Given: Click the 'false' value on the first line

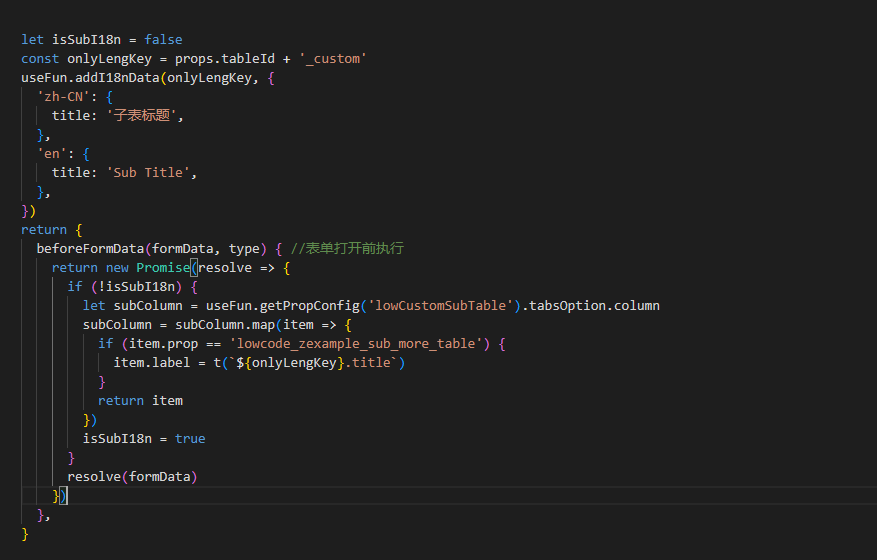Looking at the screenshot, I should (x=163, y=39).
